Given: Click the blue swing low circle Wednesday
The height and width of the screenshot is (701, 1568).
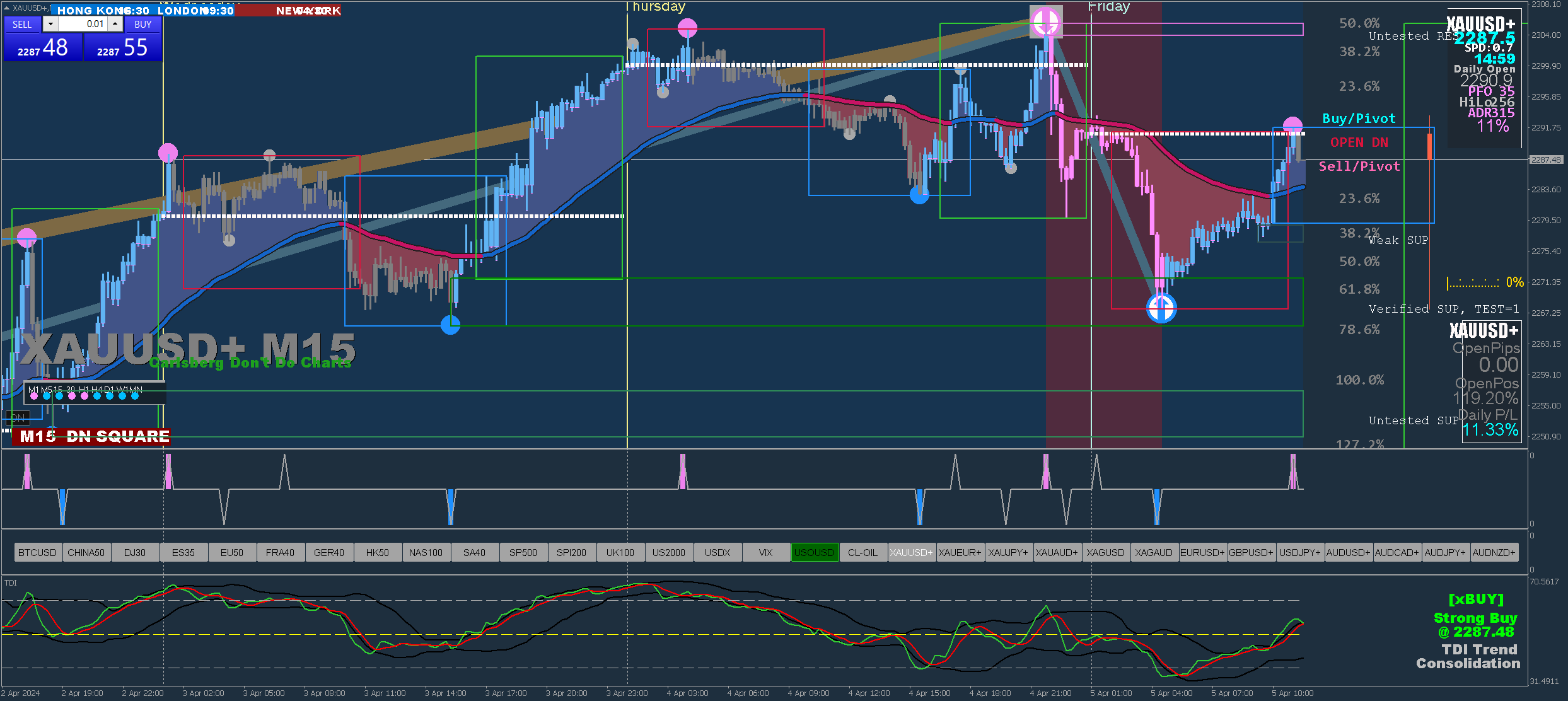Looking at the screenshot, I should pyautogui.click(x=450, y=325).
